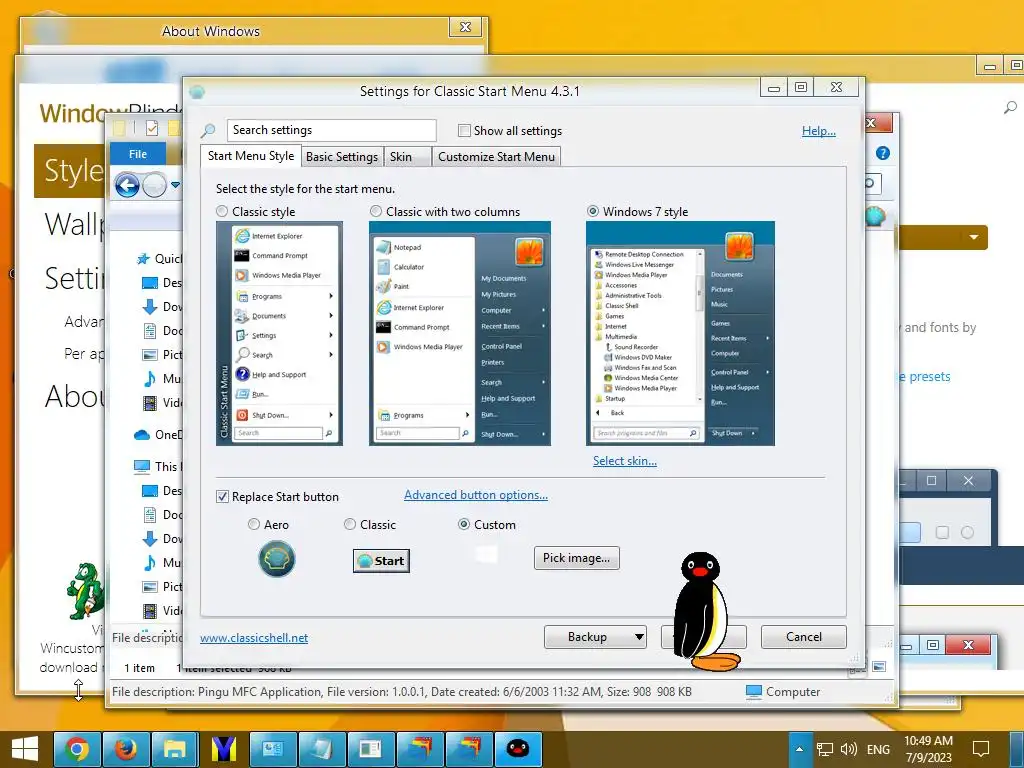The image size is (1024, 768).
Task: Visit www.classicshell.net link
Action: pyautogui.click(x=254, y=638)
